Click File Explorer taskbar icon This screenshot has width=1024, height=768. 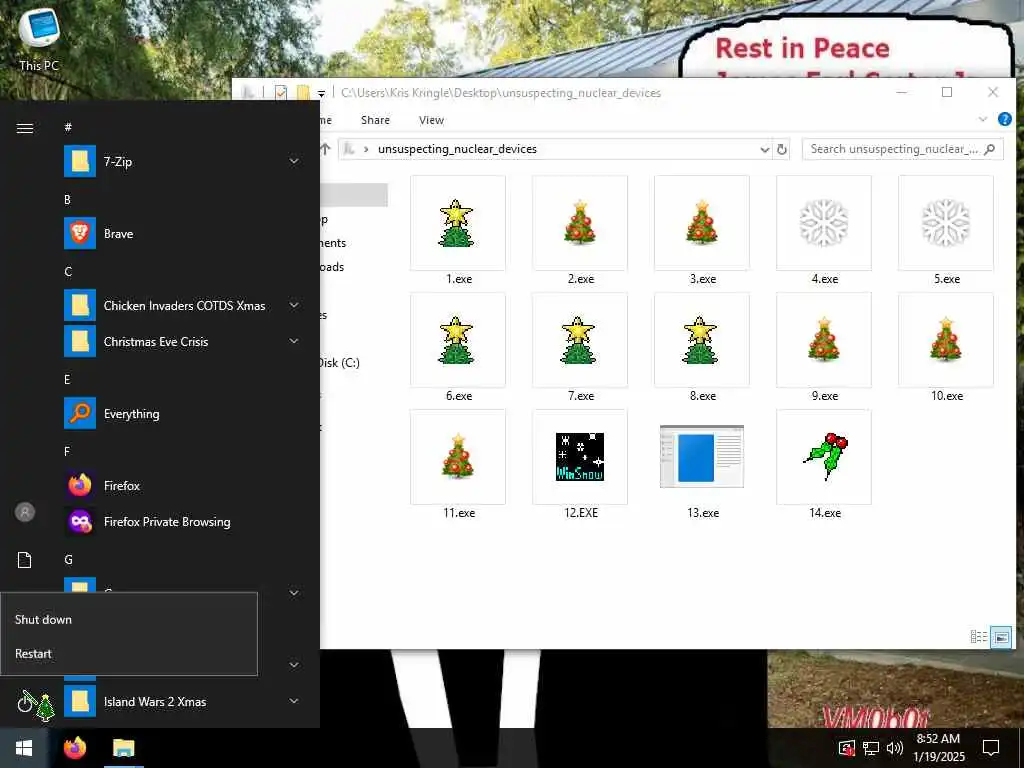[123, 748]
